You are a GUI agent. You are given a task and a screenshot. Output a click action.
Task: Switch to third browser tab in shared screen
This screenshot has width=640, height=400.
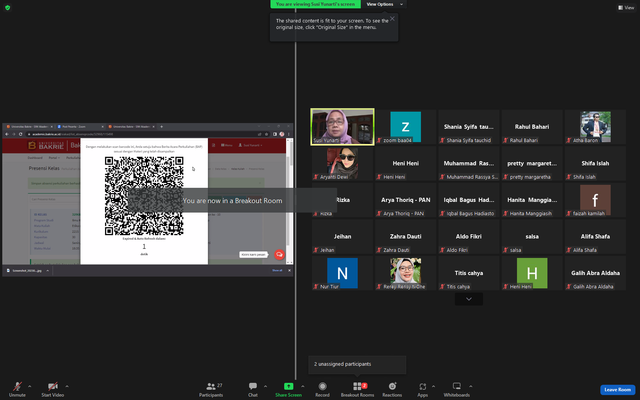(x=131, y=127)
